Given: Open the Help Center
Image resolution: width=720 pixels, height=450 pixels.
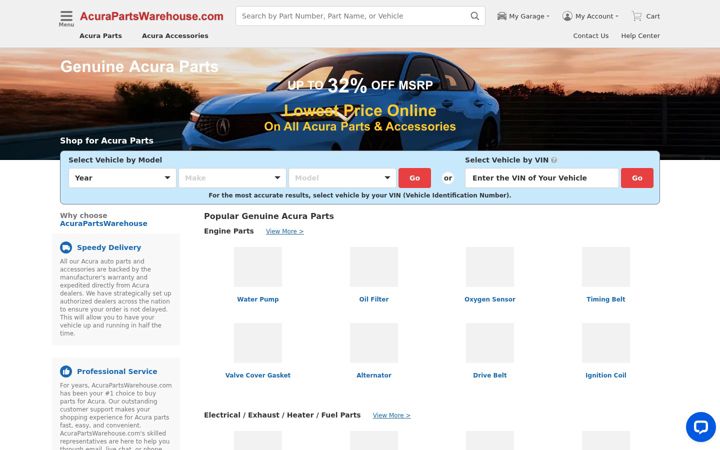Looking at the screenshot, I should 640,36.
